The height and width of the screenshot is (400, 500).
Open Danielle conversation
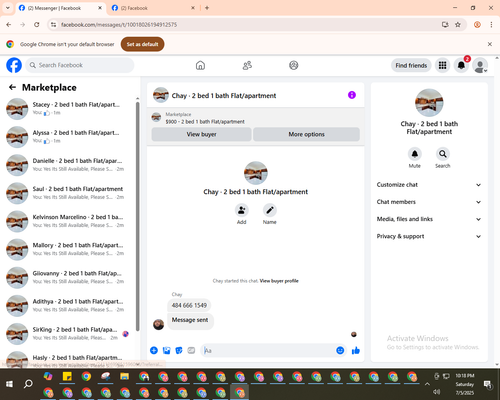coord(68,165)
